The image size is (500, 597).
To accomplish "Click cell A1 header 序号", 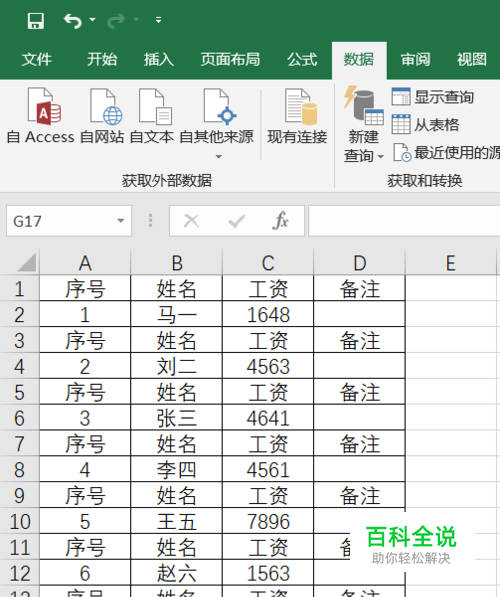I will click(x=85, y=289).
